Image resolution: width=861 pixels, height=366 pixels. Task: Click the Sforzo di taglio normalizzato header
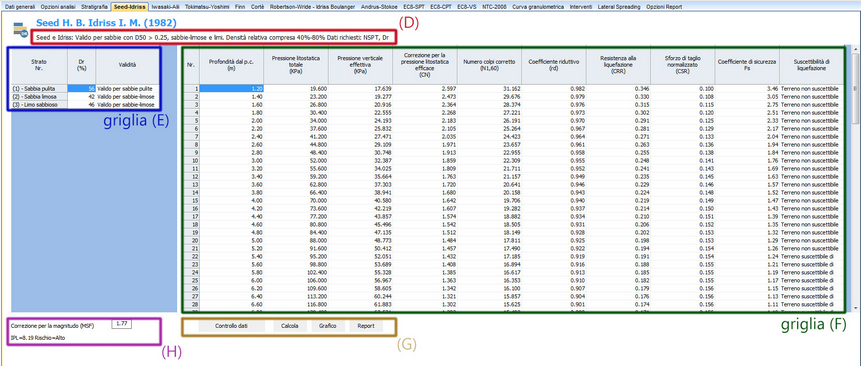(683, 65)
